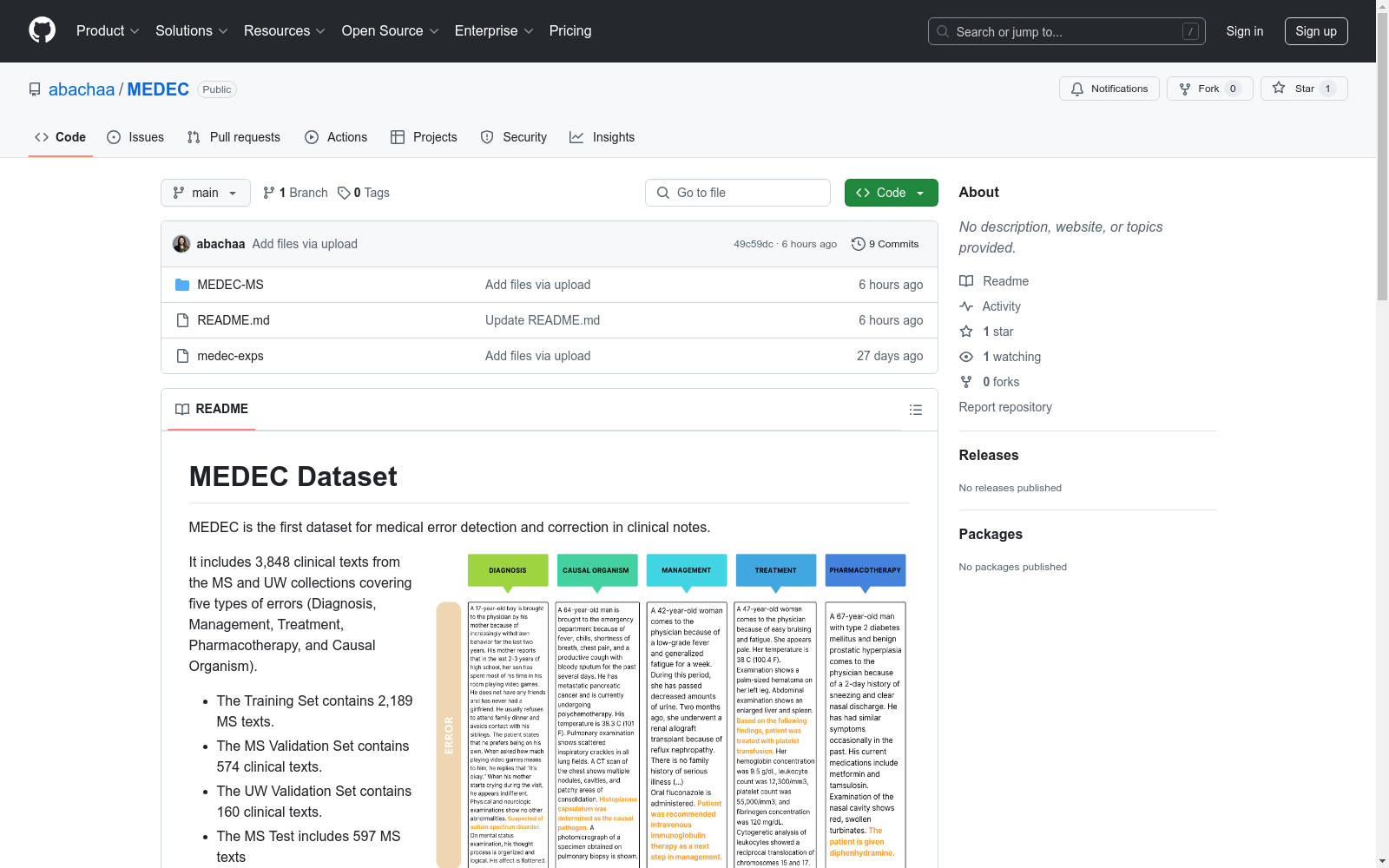View the 9 Commits history
1389x868 pixels.
885,244
